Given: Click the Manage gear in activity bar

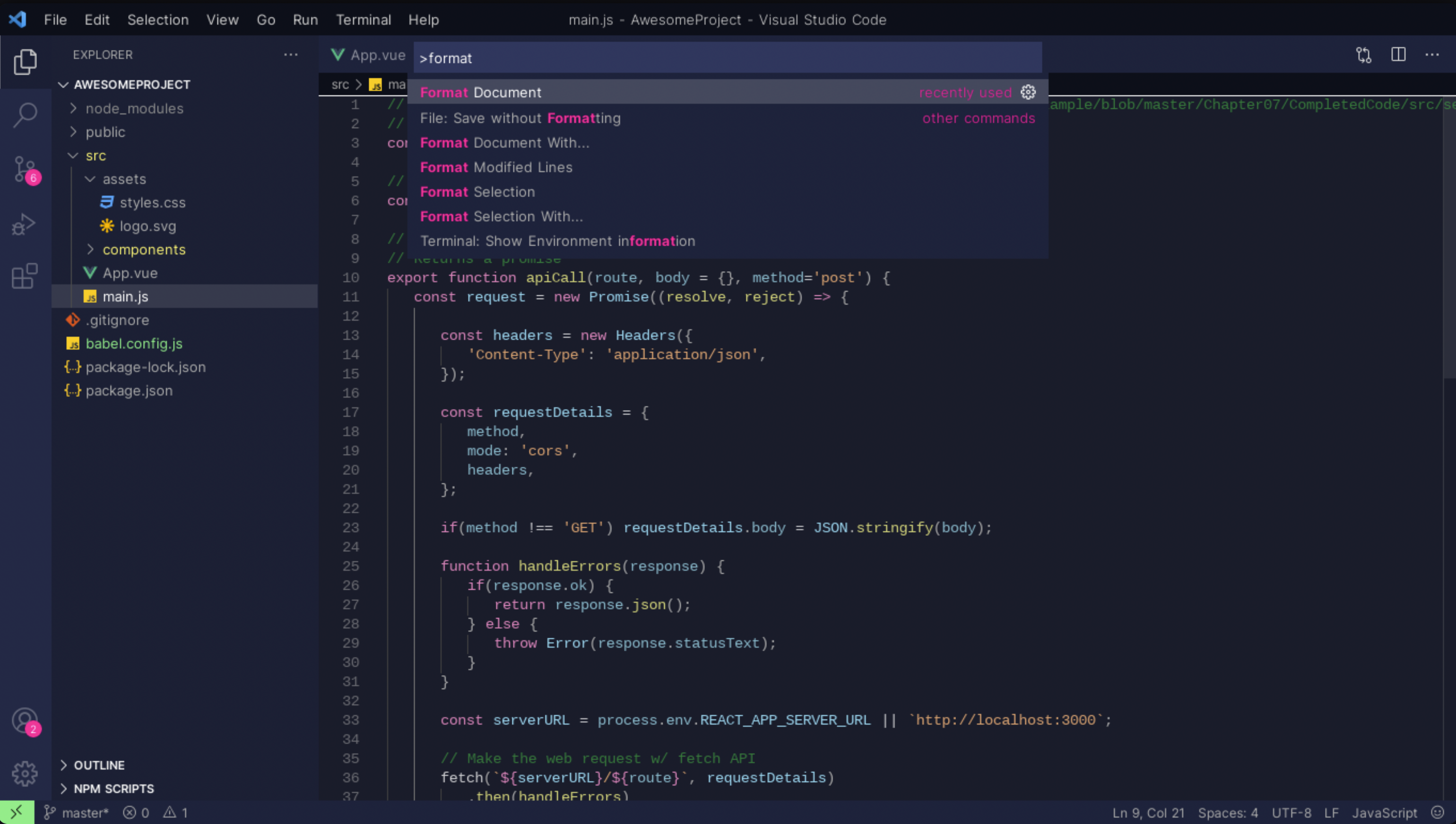Looking at the screenshot, I should (25, 773).
